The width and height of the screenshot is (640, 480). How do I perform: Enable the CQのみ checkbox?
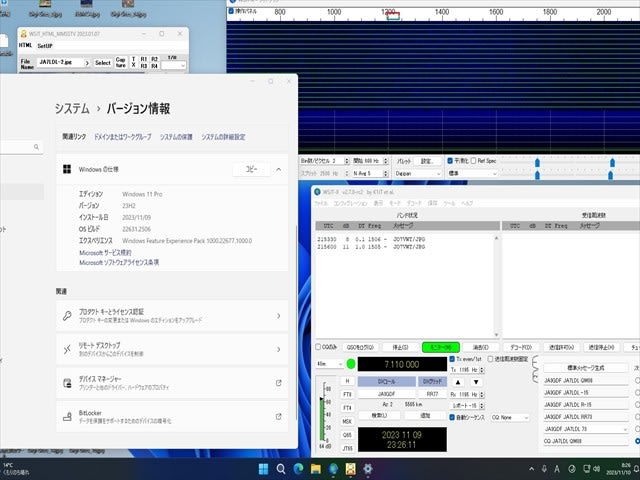[x=318, y=347]
